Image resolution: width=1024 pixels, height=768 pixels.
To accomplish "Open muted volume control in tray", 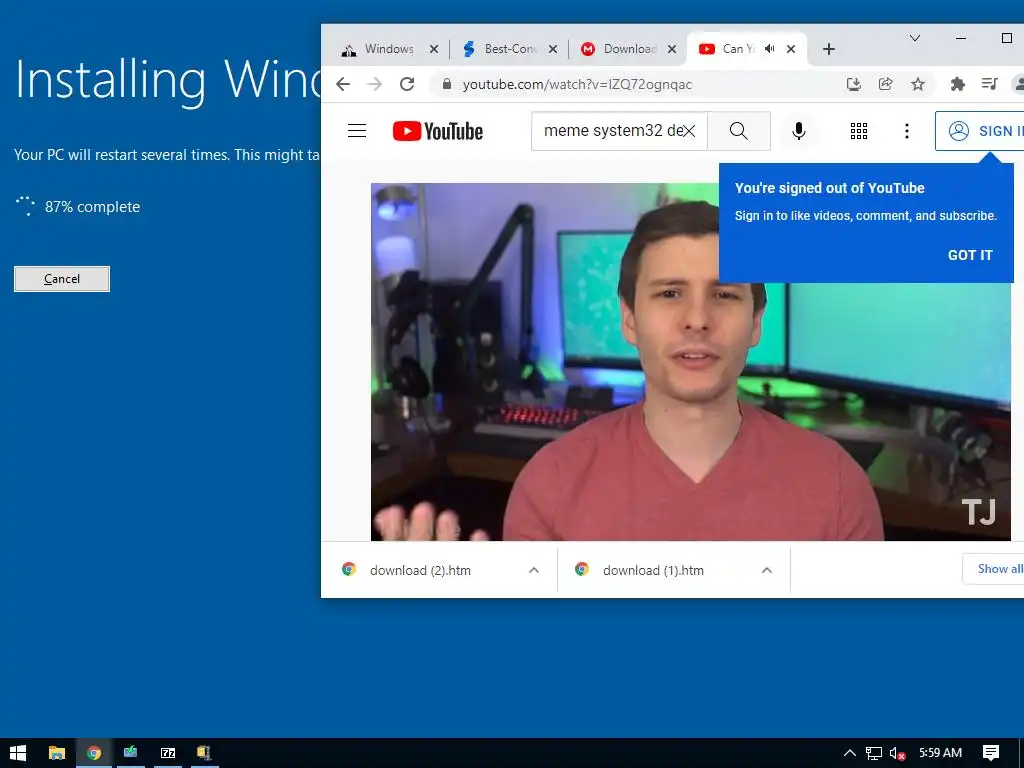I will (898, 753).
